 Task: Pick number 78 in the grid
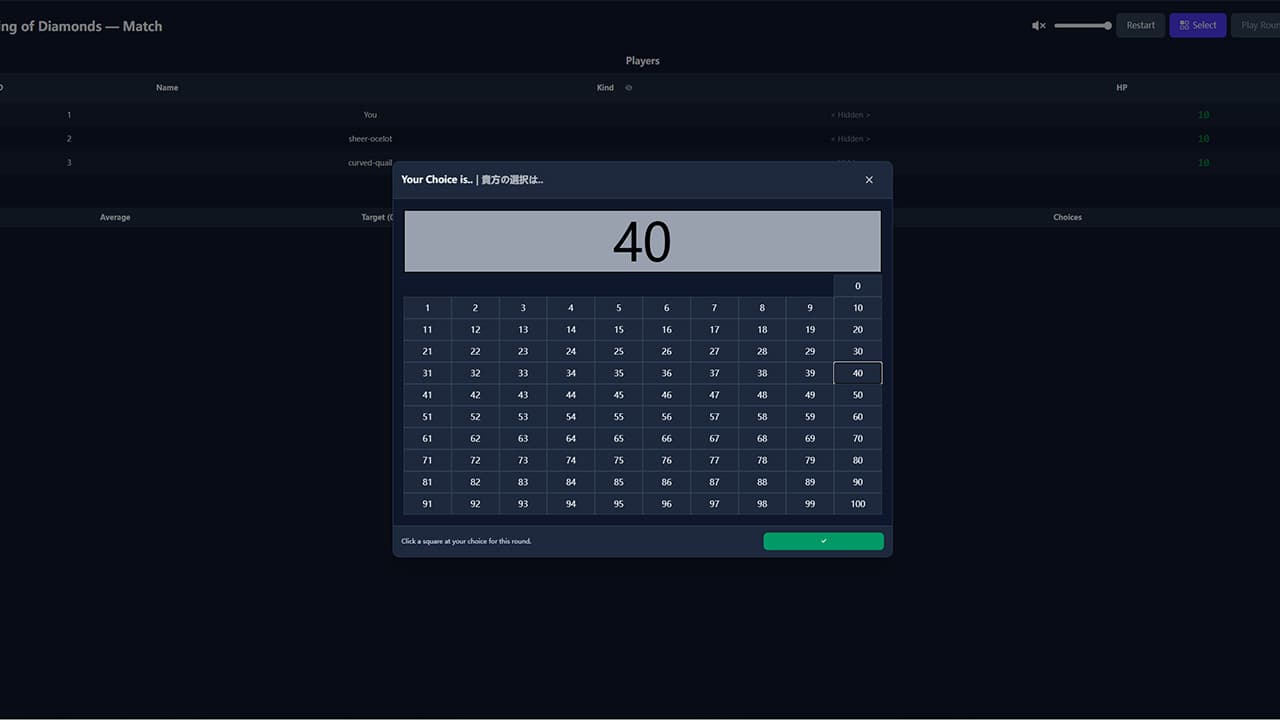point(762,460)
